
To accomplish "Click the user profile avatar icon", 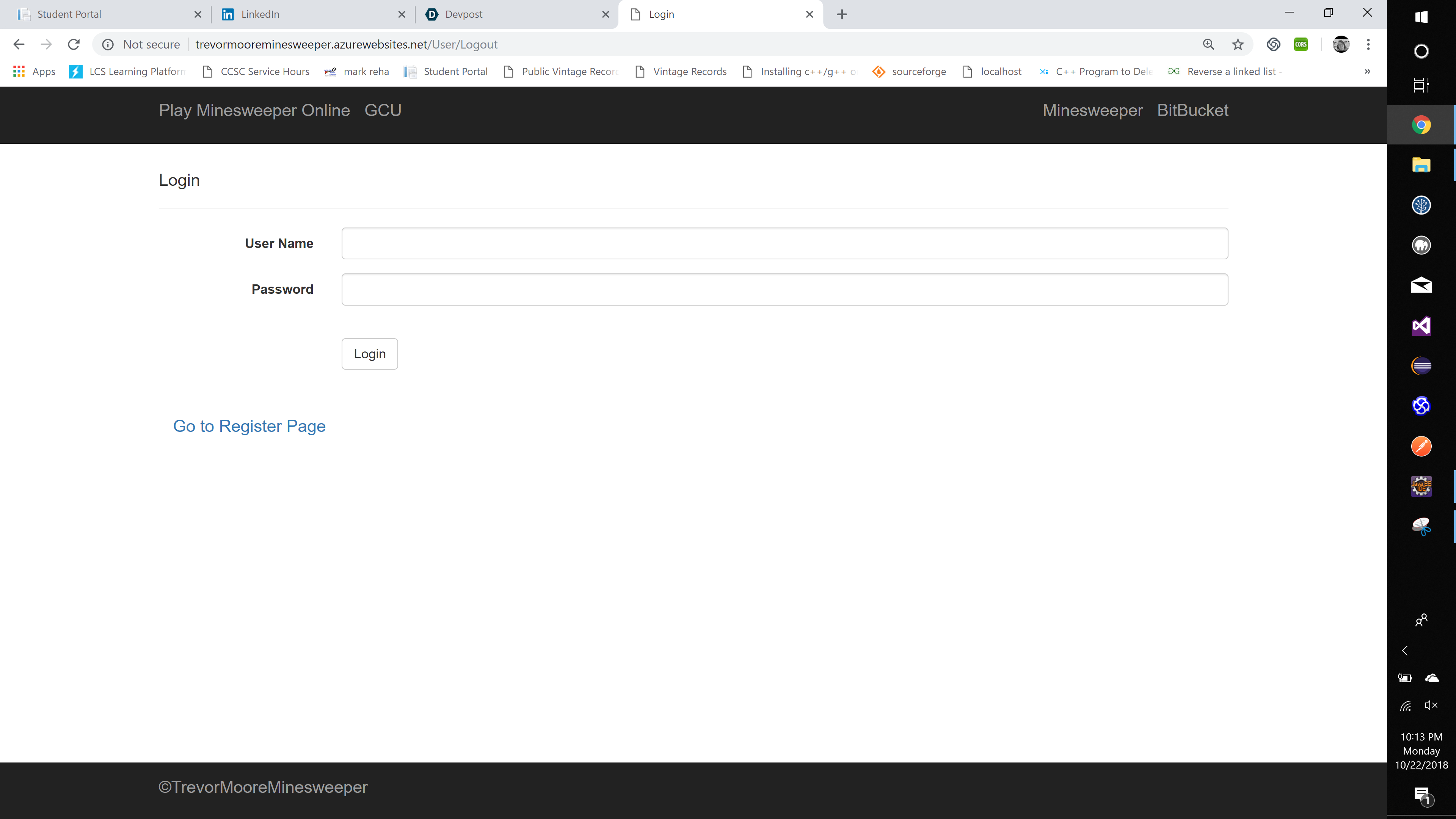I will point(1341,44).
